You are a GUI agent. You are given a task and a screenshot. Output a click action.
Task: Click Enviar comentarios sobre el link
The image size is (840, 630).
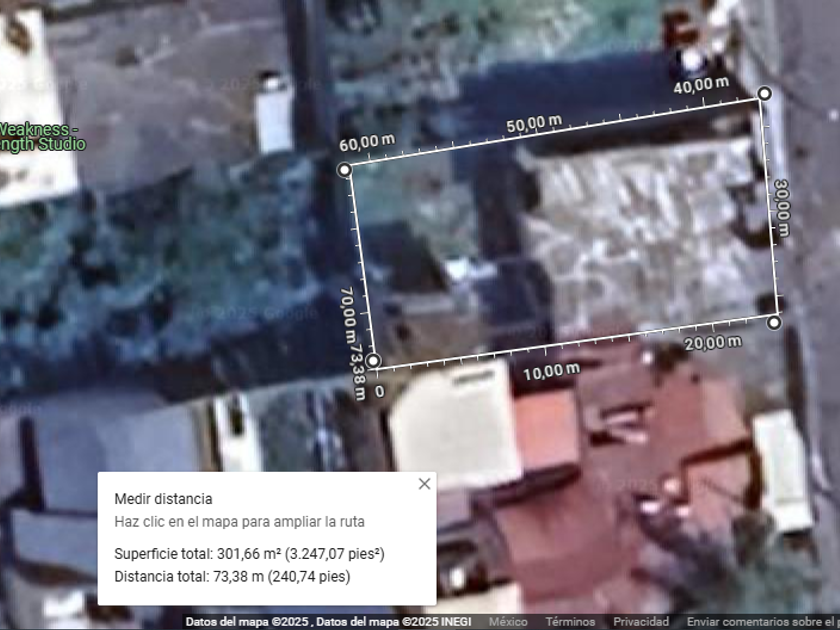(x=762, y=621)
